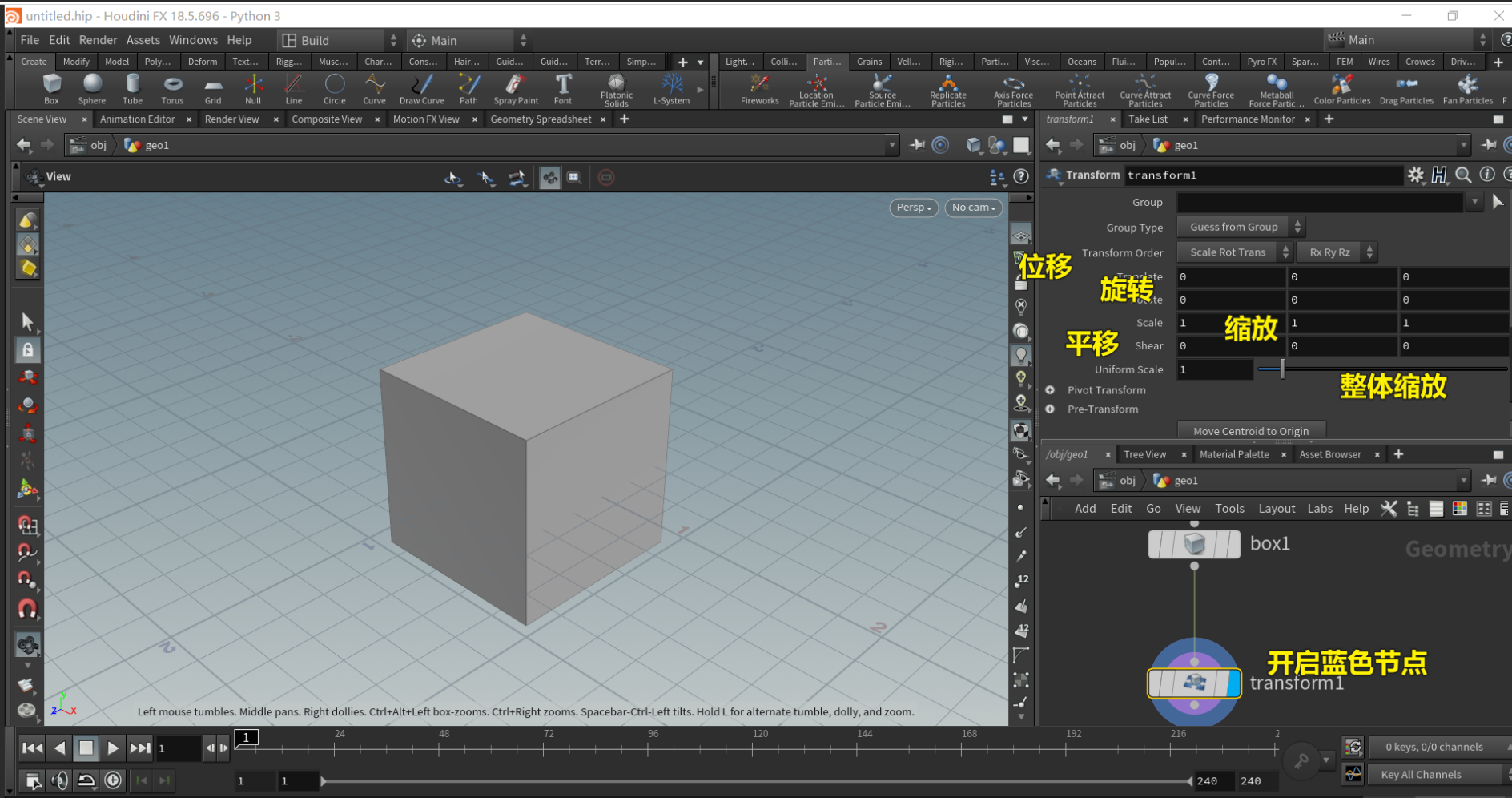1512x798 pixels.
Task: Open the network editor Add menu
Action: pos(1085,509)
